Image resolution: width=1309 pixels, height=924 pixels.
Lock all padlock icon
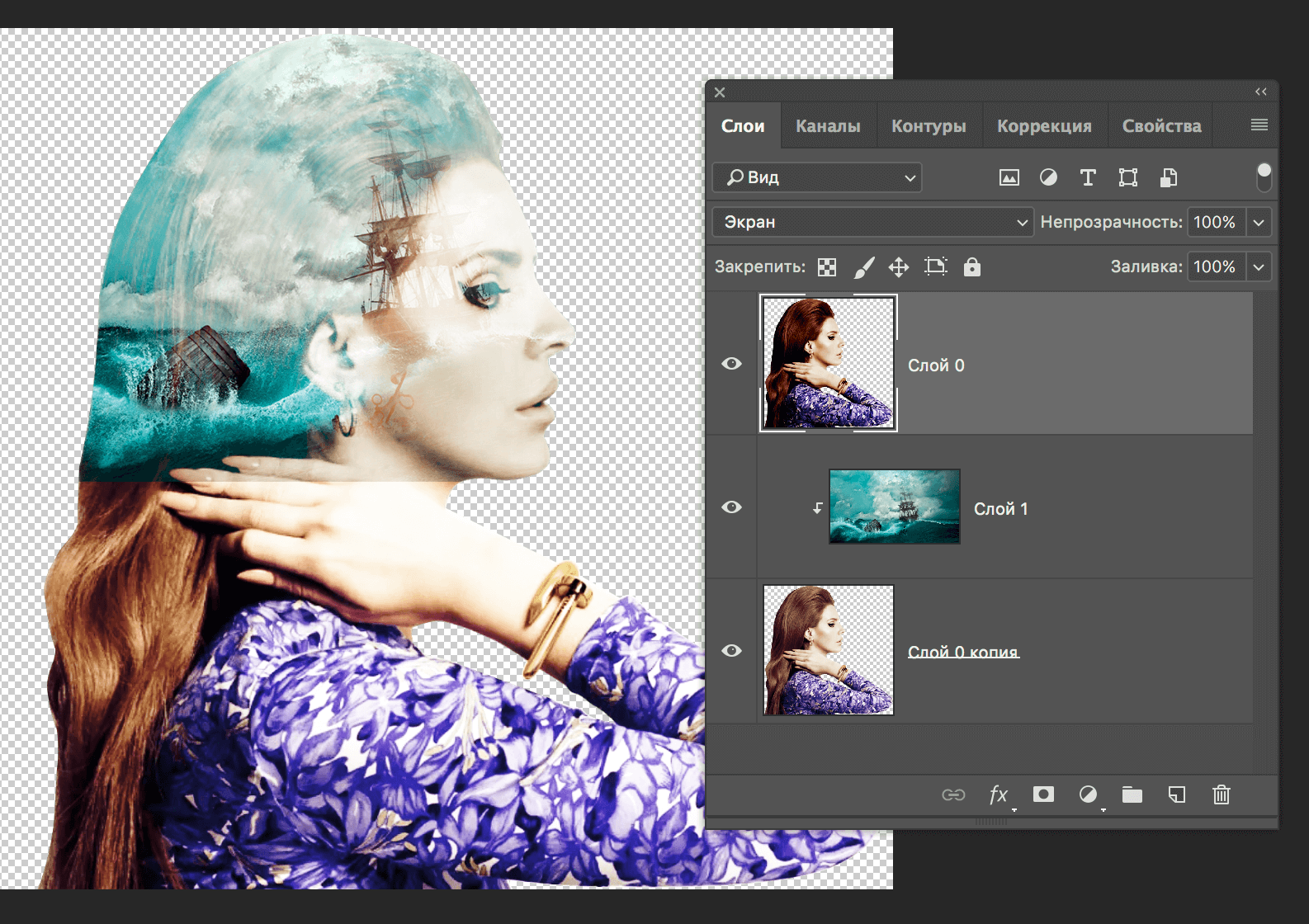(972, 266)
